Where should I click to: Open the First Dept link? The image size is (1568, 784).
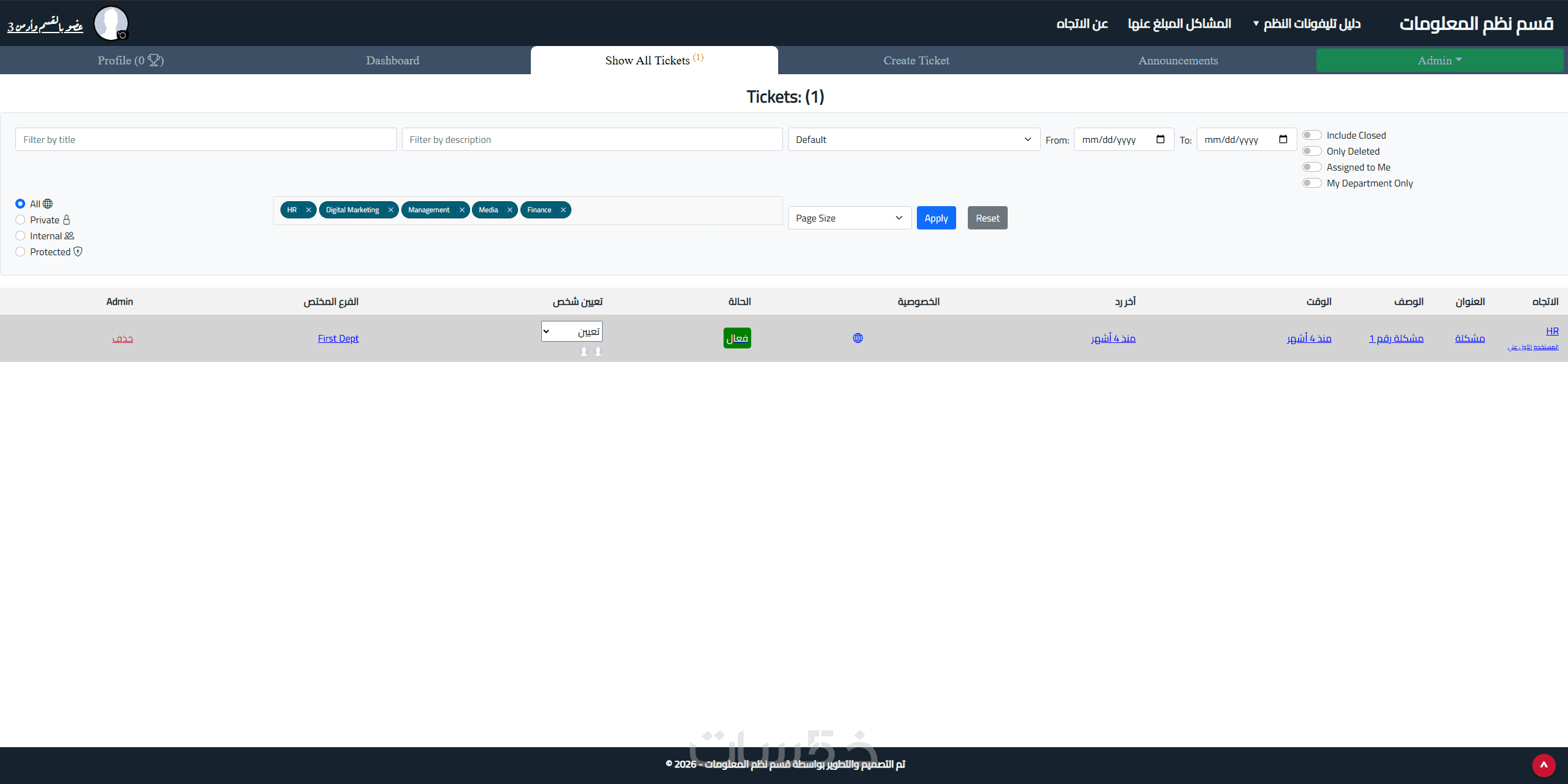pos(338,338)
